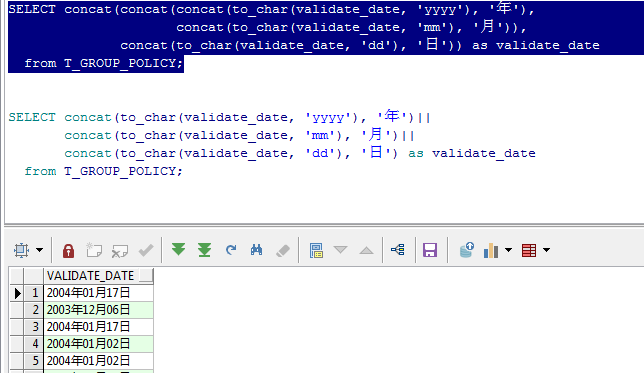Open the select mode dropdown arrow
644x373 pixels.
pyautogui.click(x=39, y=250)
